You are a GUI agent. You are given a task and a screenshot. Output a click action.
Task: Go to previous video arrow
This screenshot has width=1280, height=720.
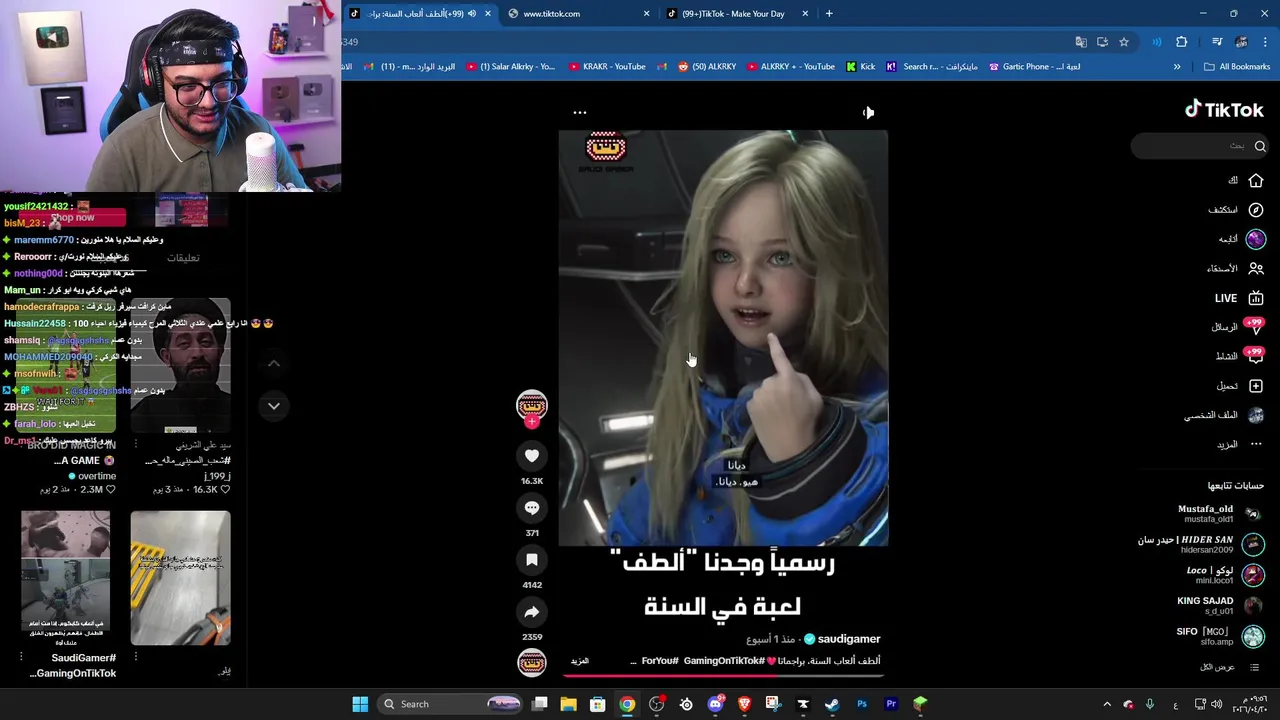[x=273, y=364]
